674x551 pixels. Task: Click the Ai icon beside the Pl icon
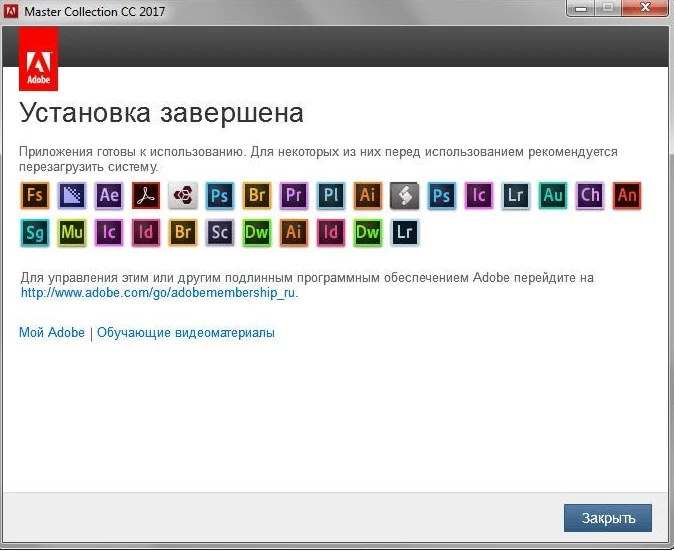(x=368, y=196)
